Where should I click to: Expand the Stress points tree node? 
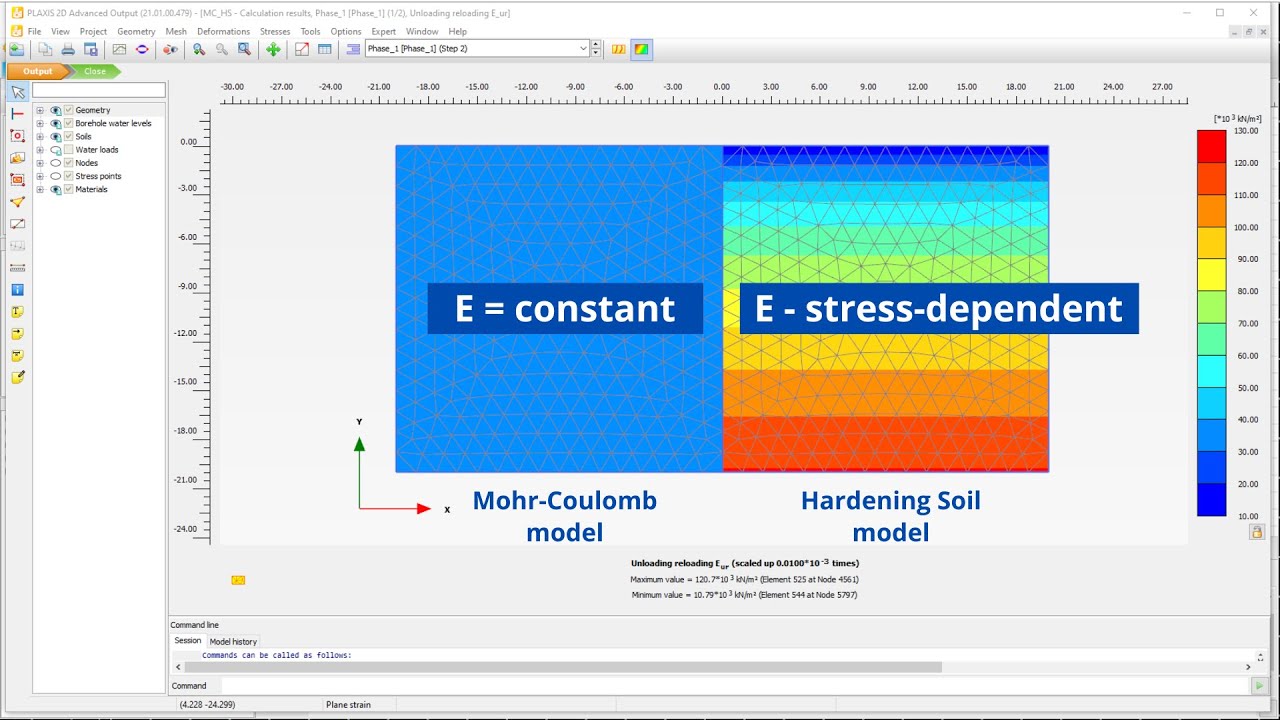[40, 176]
